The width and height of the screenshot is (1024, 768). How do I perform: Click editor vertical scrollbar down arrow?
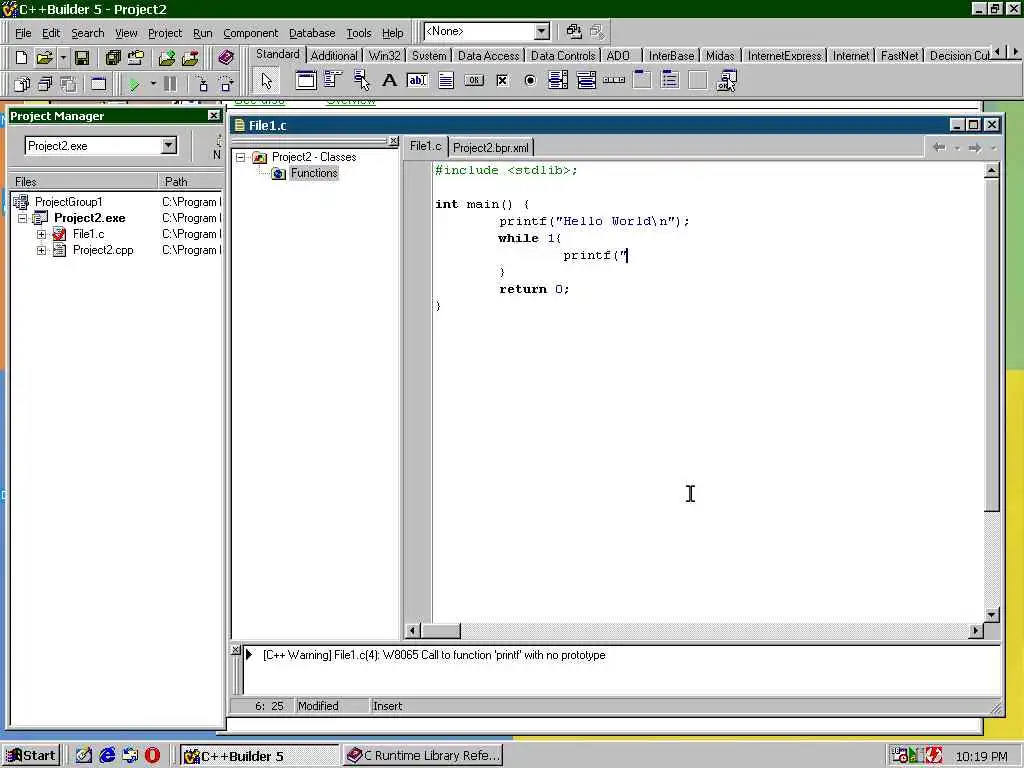tap(991, 615)
